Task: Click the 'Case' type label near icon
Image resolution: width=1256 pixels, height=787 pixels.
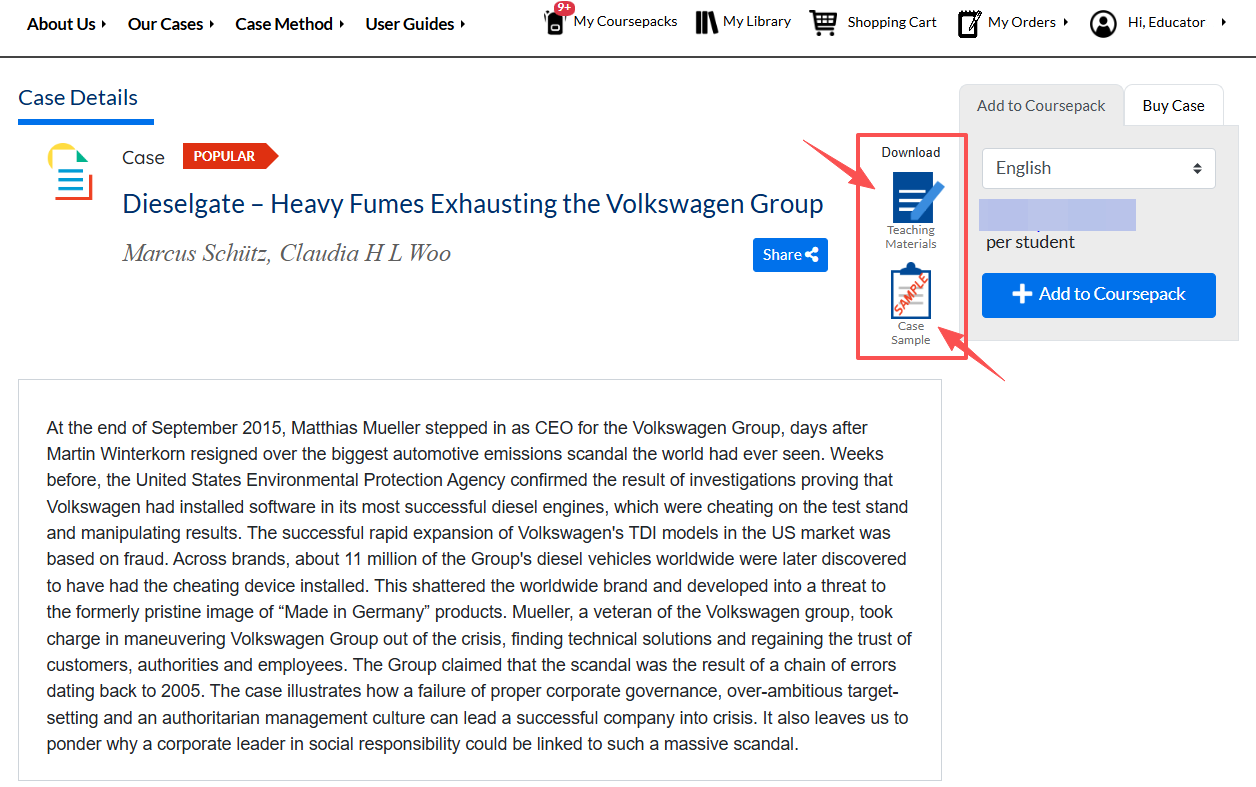Action: (x=143, y=157)
